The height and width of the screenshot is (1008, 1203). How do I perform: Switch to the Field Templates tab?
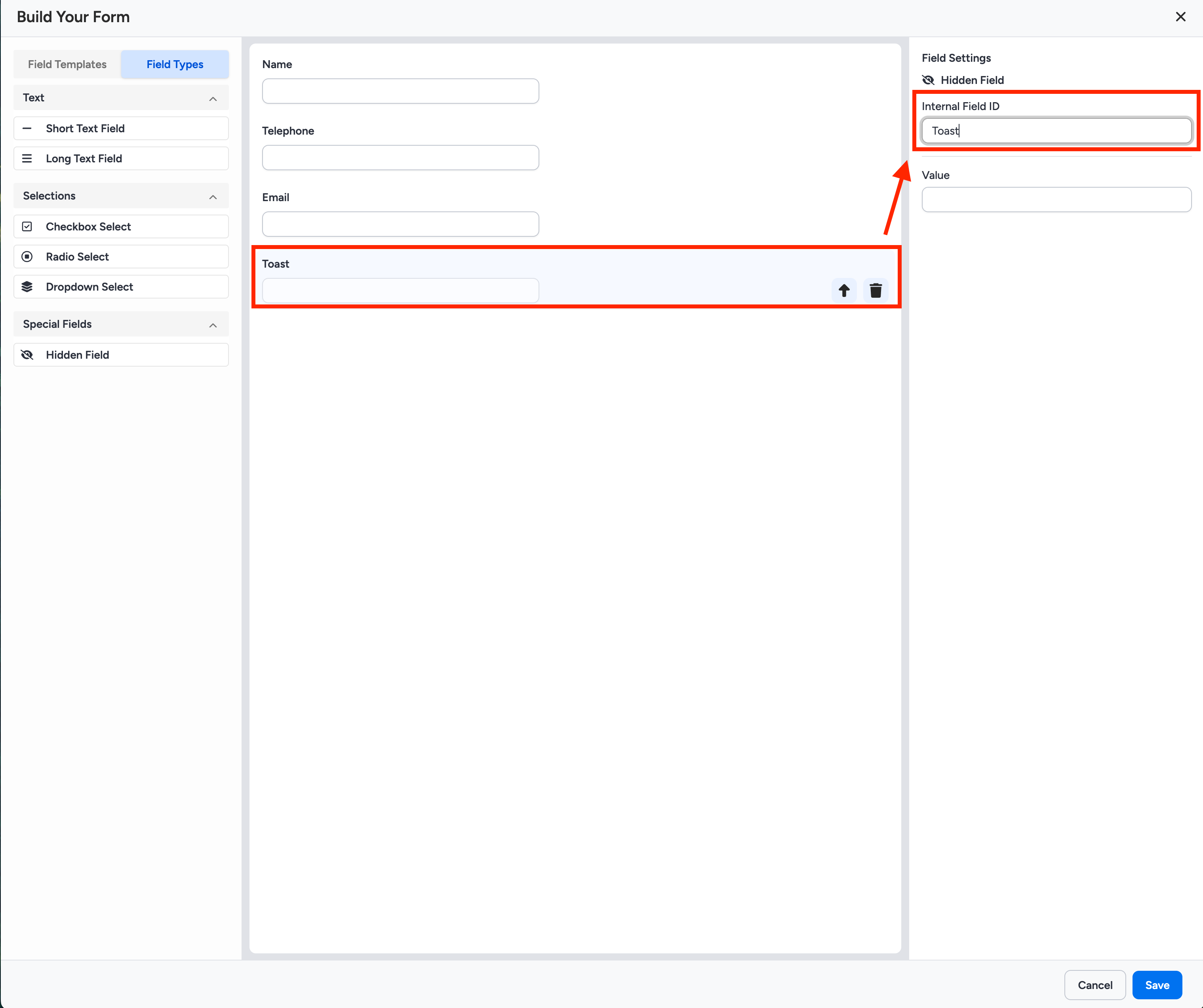[x=67, y=65]
